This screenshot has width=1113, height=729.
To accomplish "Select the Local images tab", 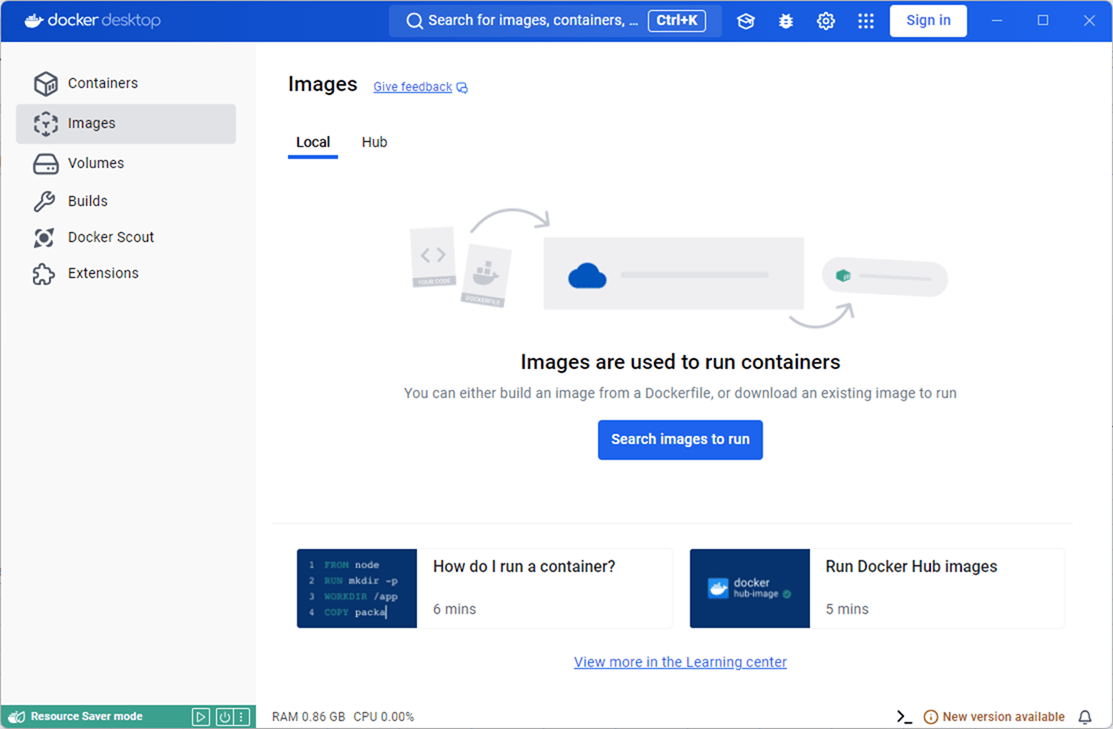I will pos(313,142).
